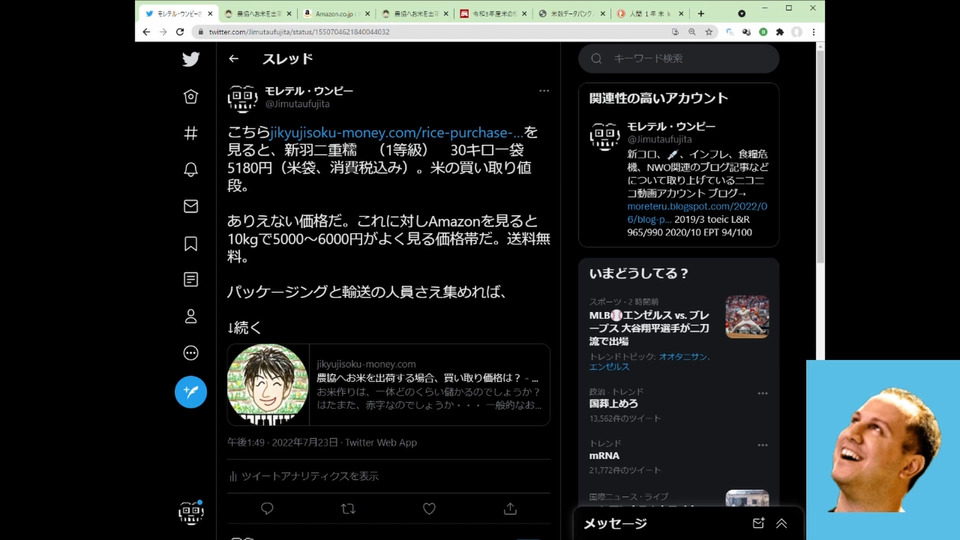Open the More circle-dots sidebar icon
Viewport: 960px width, 540px height.
pos(191,353)
